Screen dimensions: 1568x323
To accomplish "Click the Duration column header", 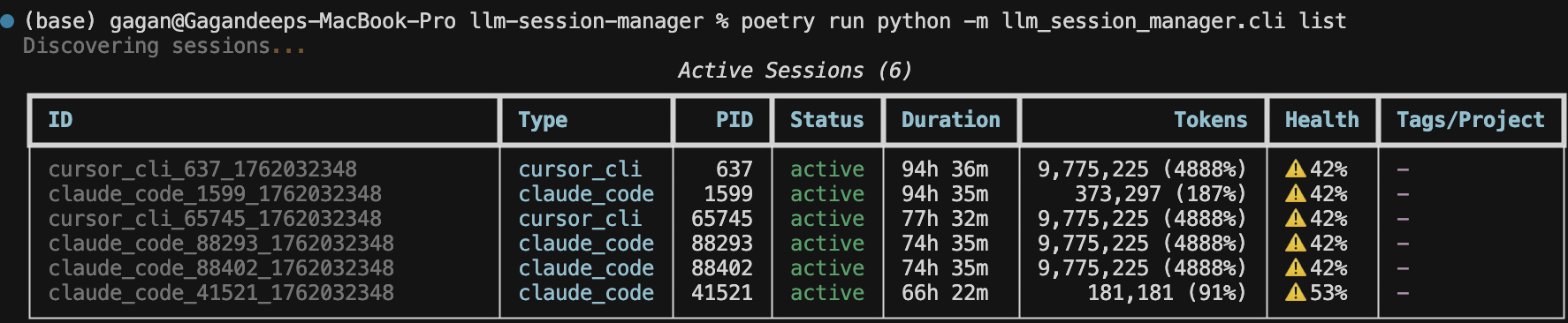I will [x=951, y=120].
